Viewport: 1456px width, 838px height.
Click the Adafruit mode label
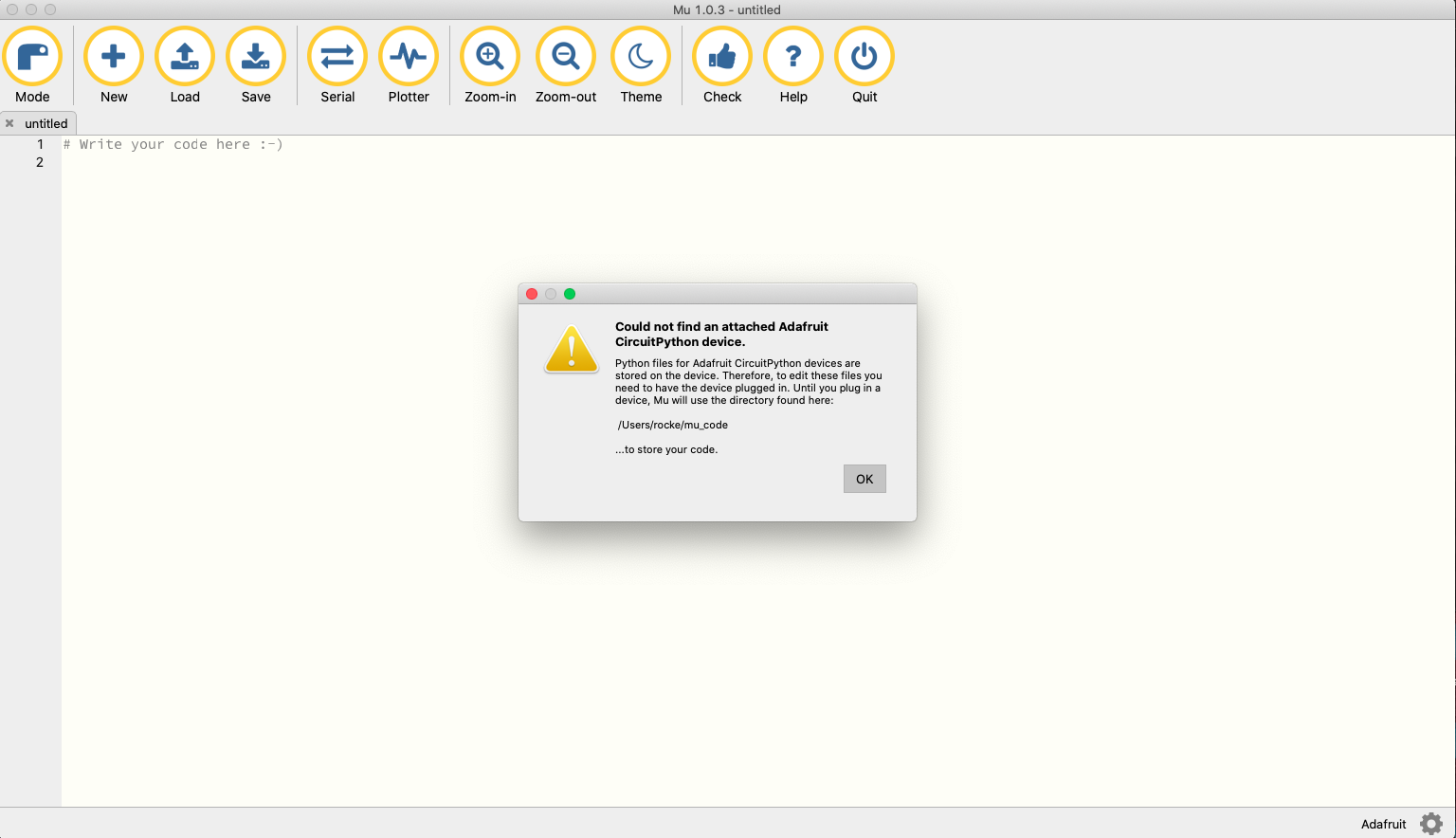coord(1383,824)
